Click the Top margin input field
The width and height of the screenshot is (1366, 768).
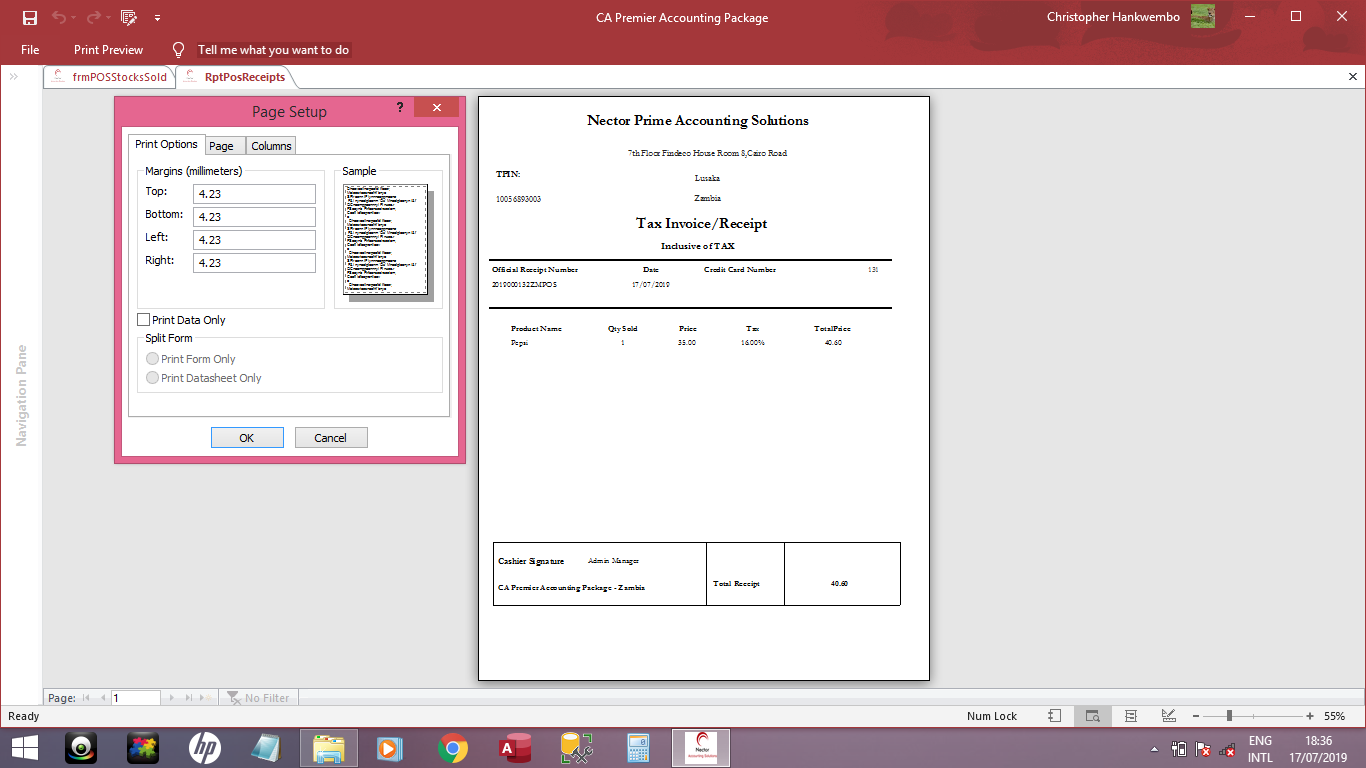tap(255, 194)
